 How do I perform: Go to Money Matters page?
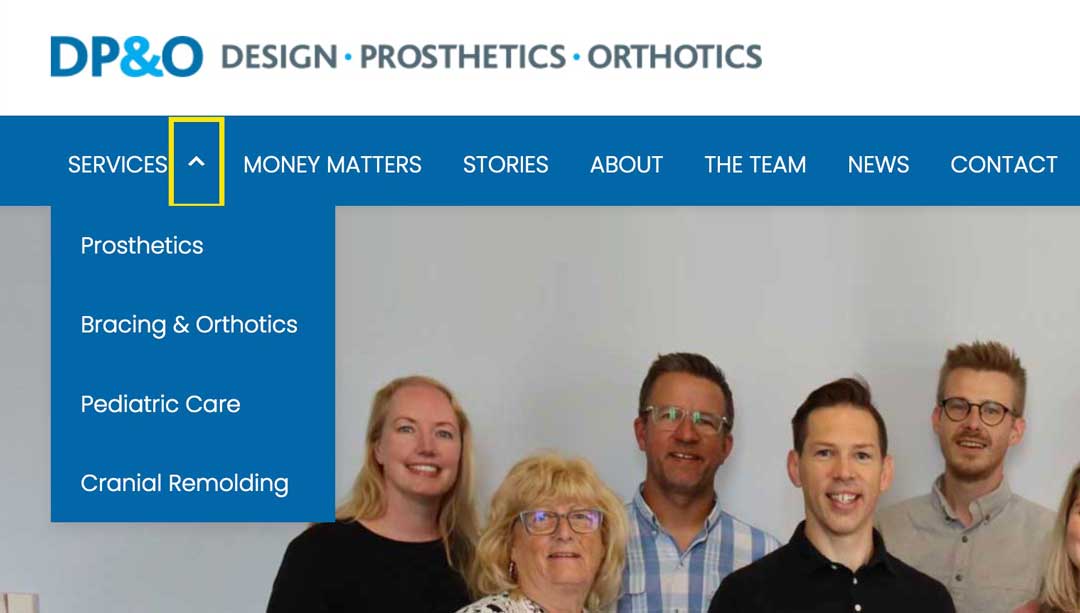[x=332, y=165]
